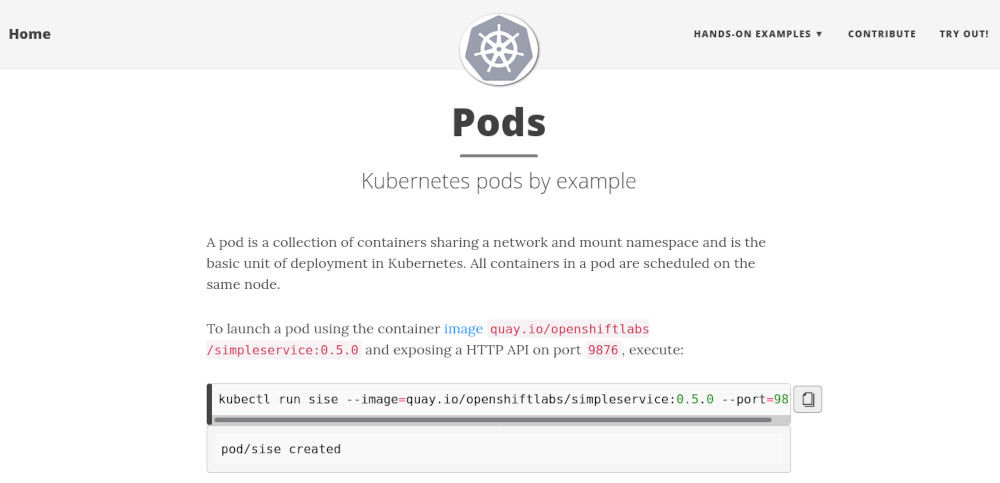
Task: Click the kubectl run sise command text
Action: (503, 399)
